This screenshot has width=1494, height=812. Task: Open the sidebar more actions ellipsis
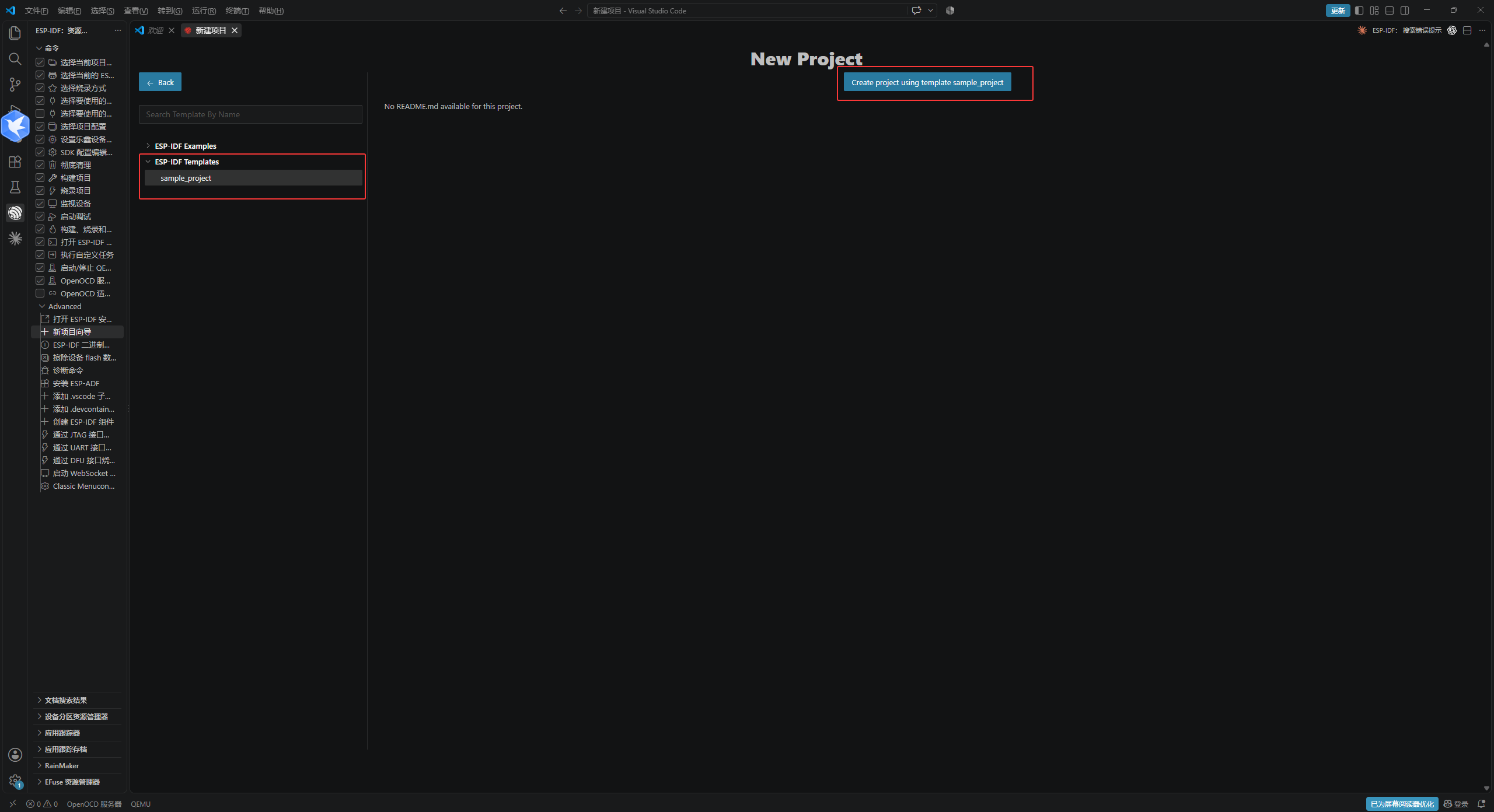(x=118, y=30)
